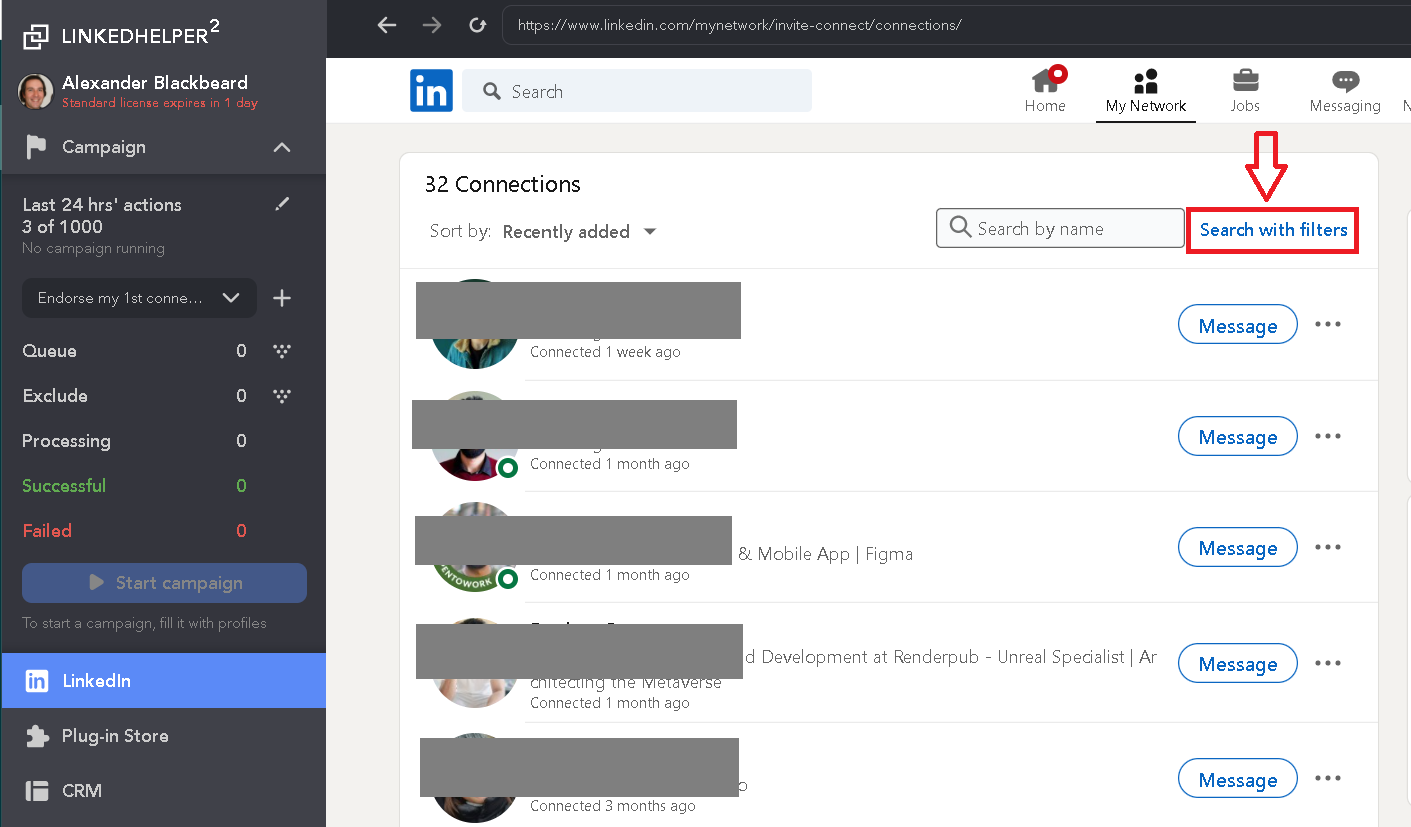Open Alexander Blackbeard profile avatar
This screenshot has width=1411, height=827.
(x=36, y=91)
